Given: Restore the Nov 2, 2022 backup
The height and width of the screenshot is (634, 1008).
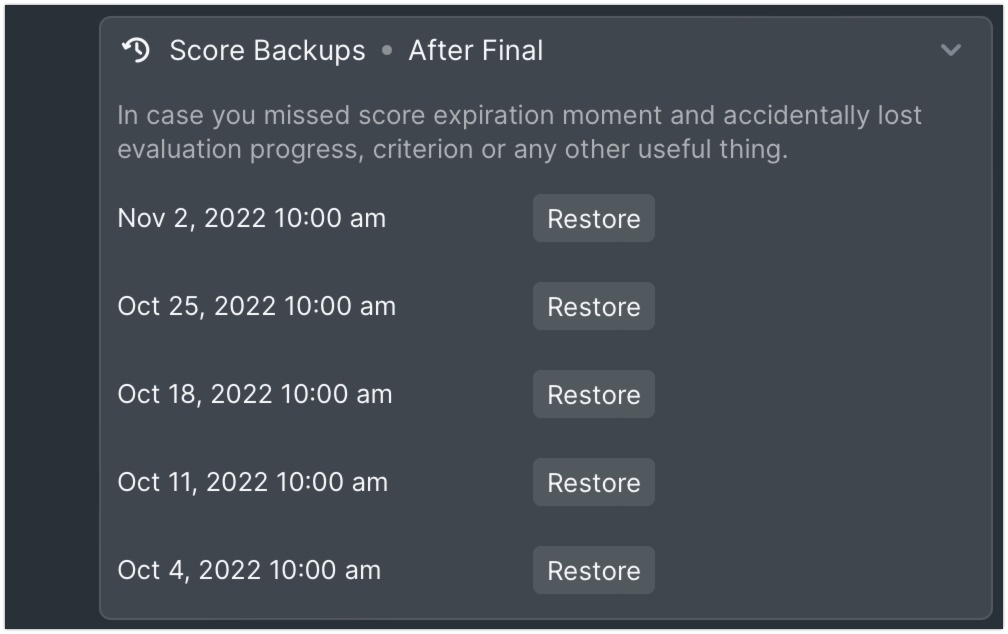Looking at the screenshot, I should 593,219.
